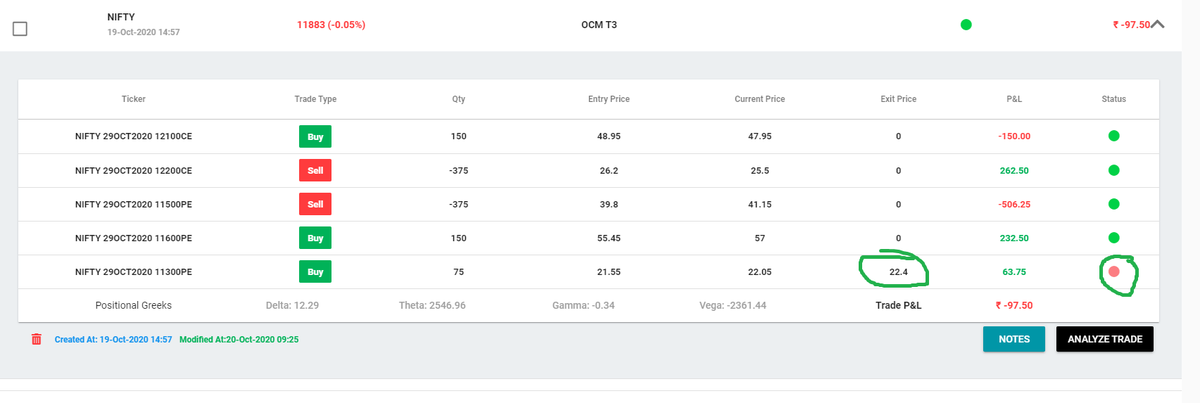The height and width of the screenshot is (403, 1200).
Task: Click the P&L column header
Action: [1014, 99]
